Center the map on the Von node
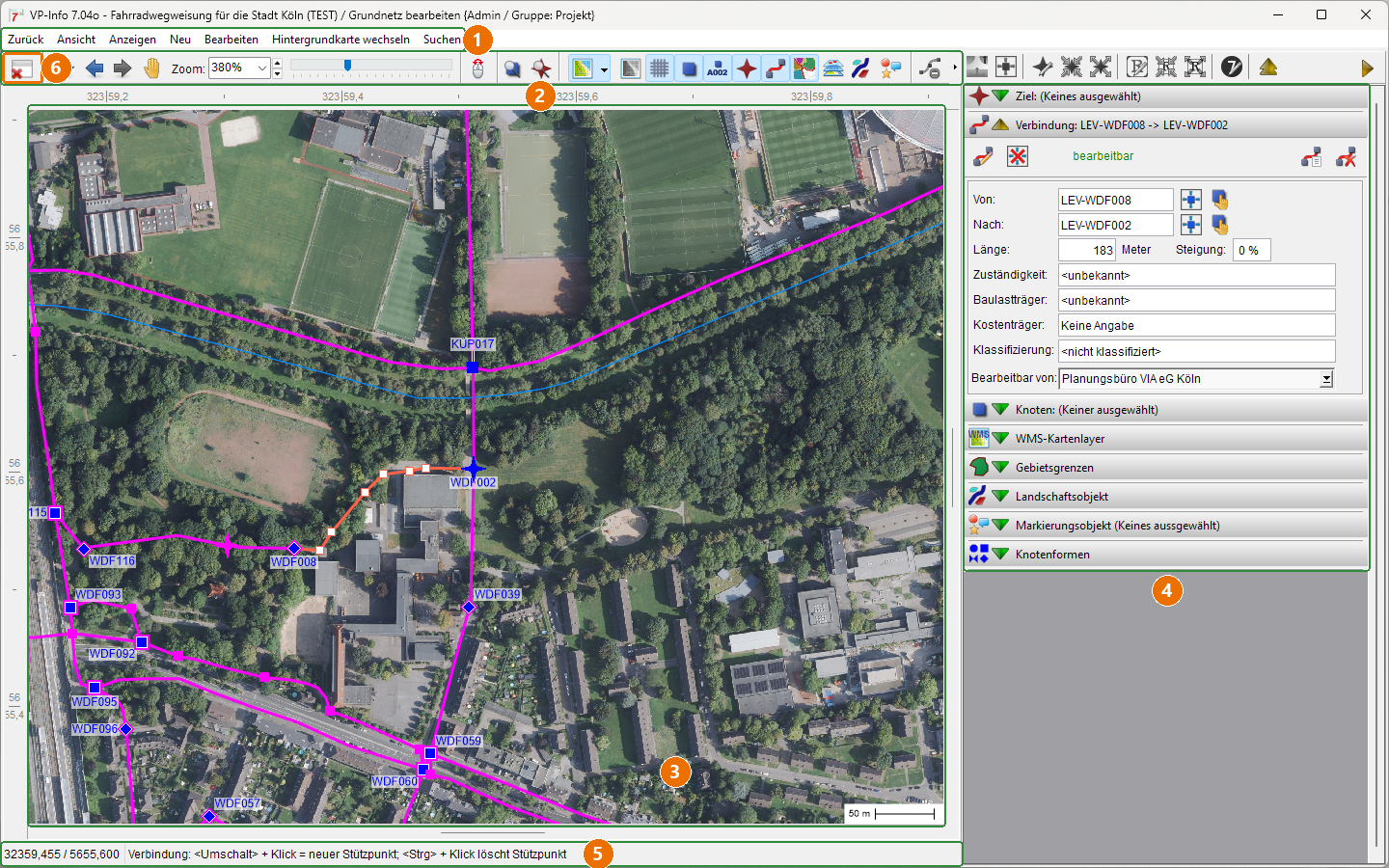The width and height of the screenshot is (1389, 868). 1191,200
